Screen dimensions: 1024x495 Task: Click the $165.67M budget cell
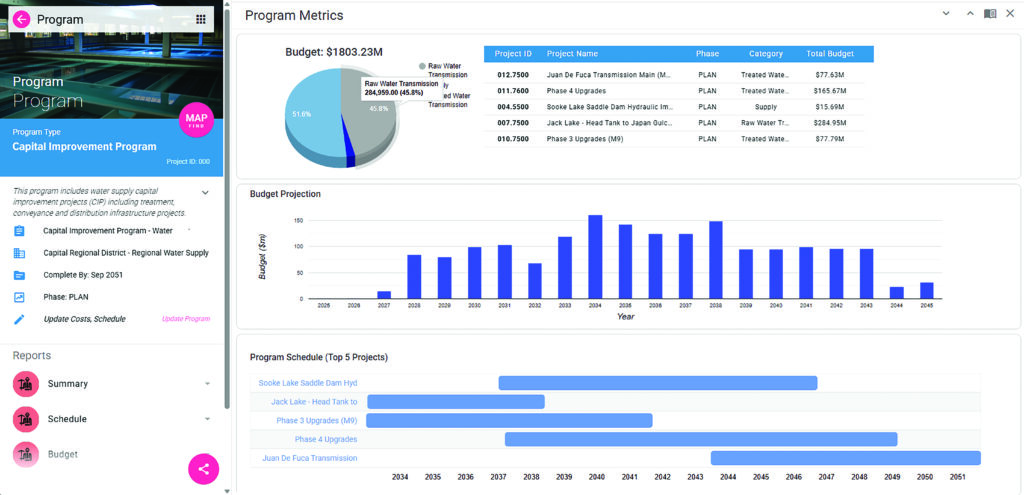point(830,91)
